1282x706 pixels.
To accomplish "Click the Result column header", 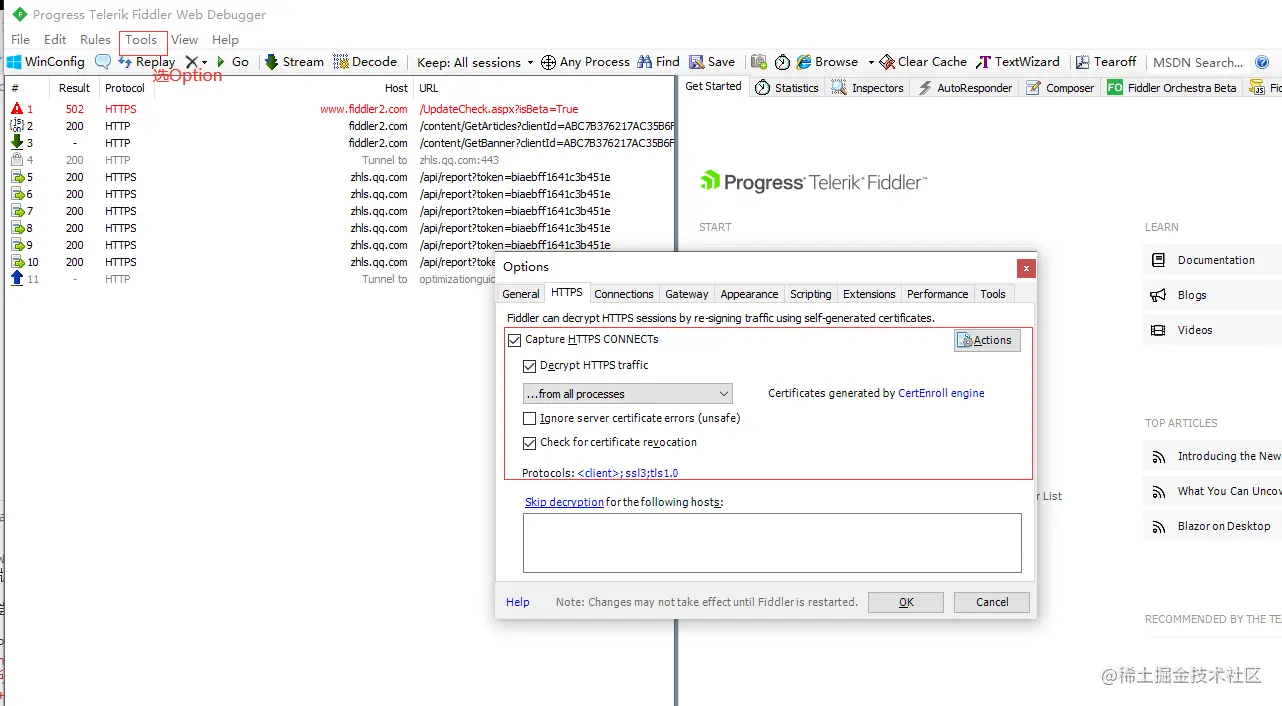I will pyautogui.click(x=75, y=88).
